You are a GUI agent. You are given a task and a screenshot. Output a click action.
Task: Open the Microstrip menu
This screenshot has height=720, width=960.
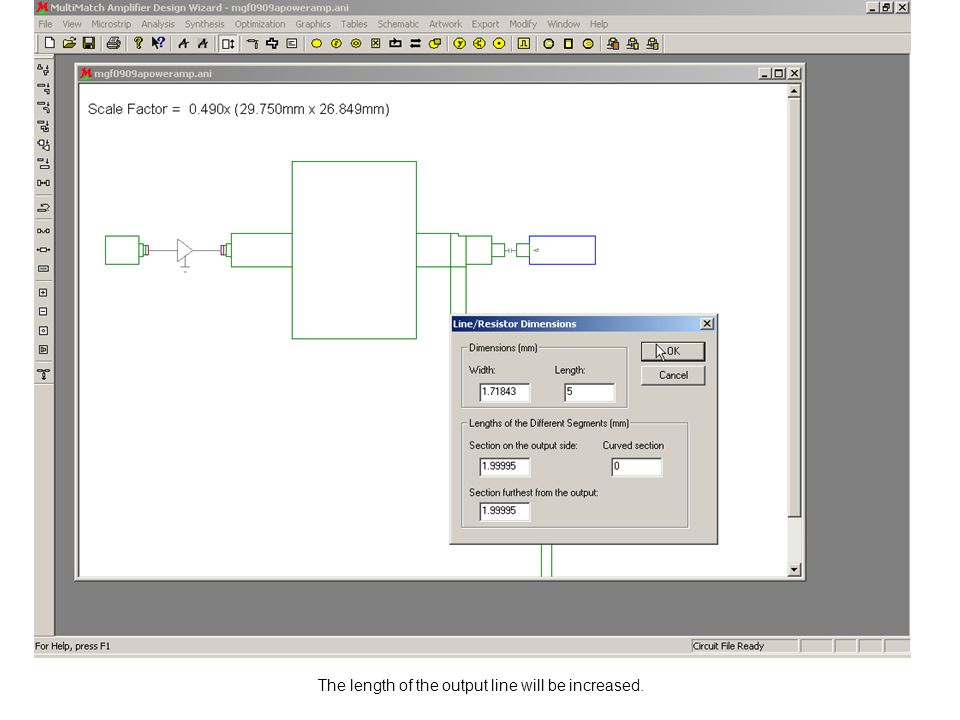(x=111, y=24)
